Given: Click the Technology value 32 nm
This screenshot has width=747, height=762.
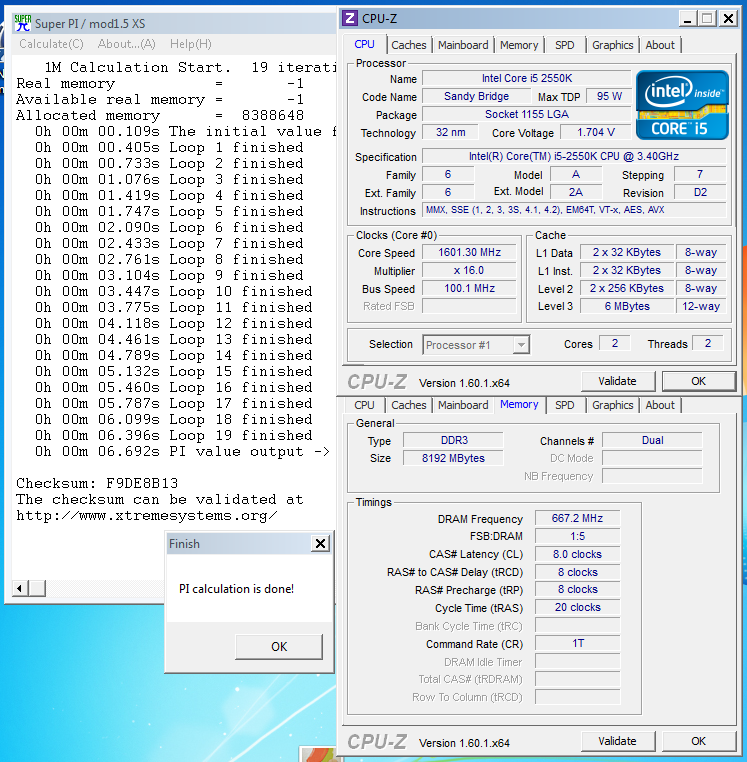Looking at the screenshot, I should (x=450, y=133).
